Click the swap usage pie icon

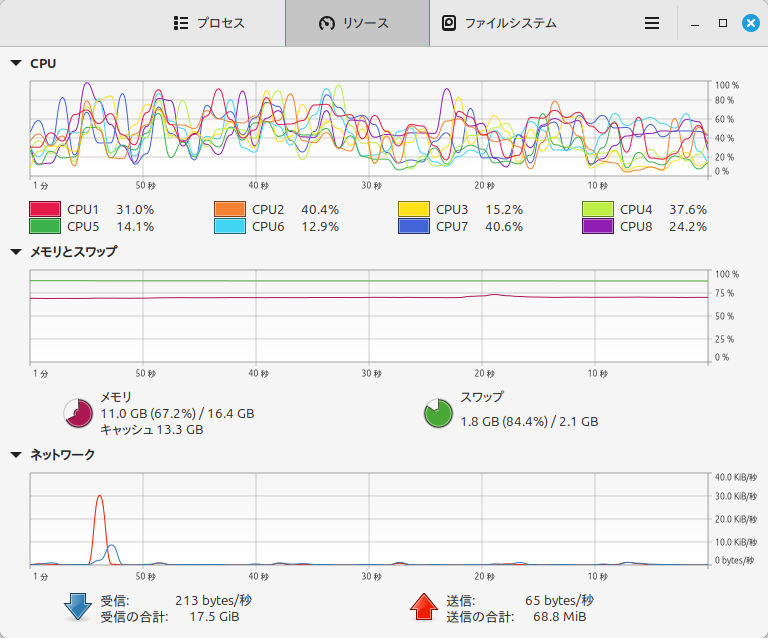pyautogui.click(x=438, y=412)
